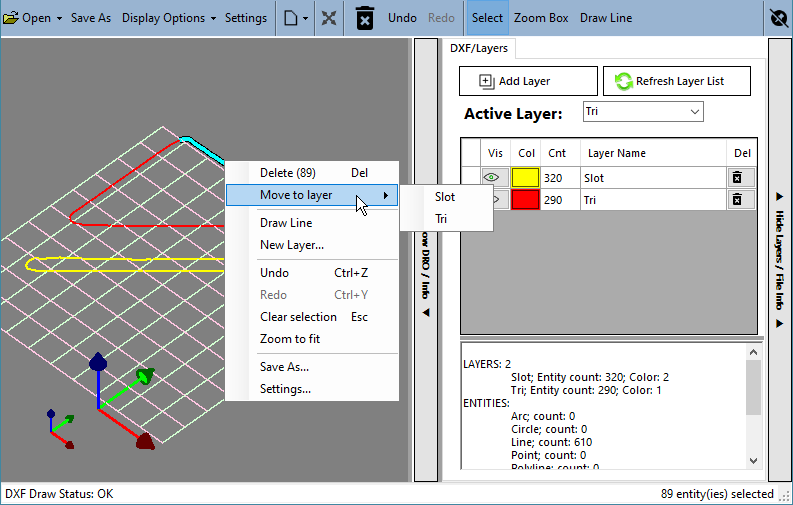Viewport: 793px width, 505px height.
Task: Move selection to the Slot layer
Action: [x=447, y=197]
